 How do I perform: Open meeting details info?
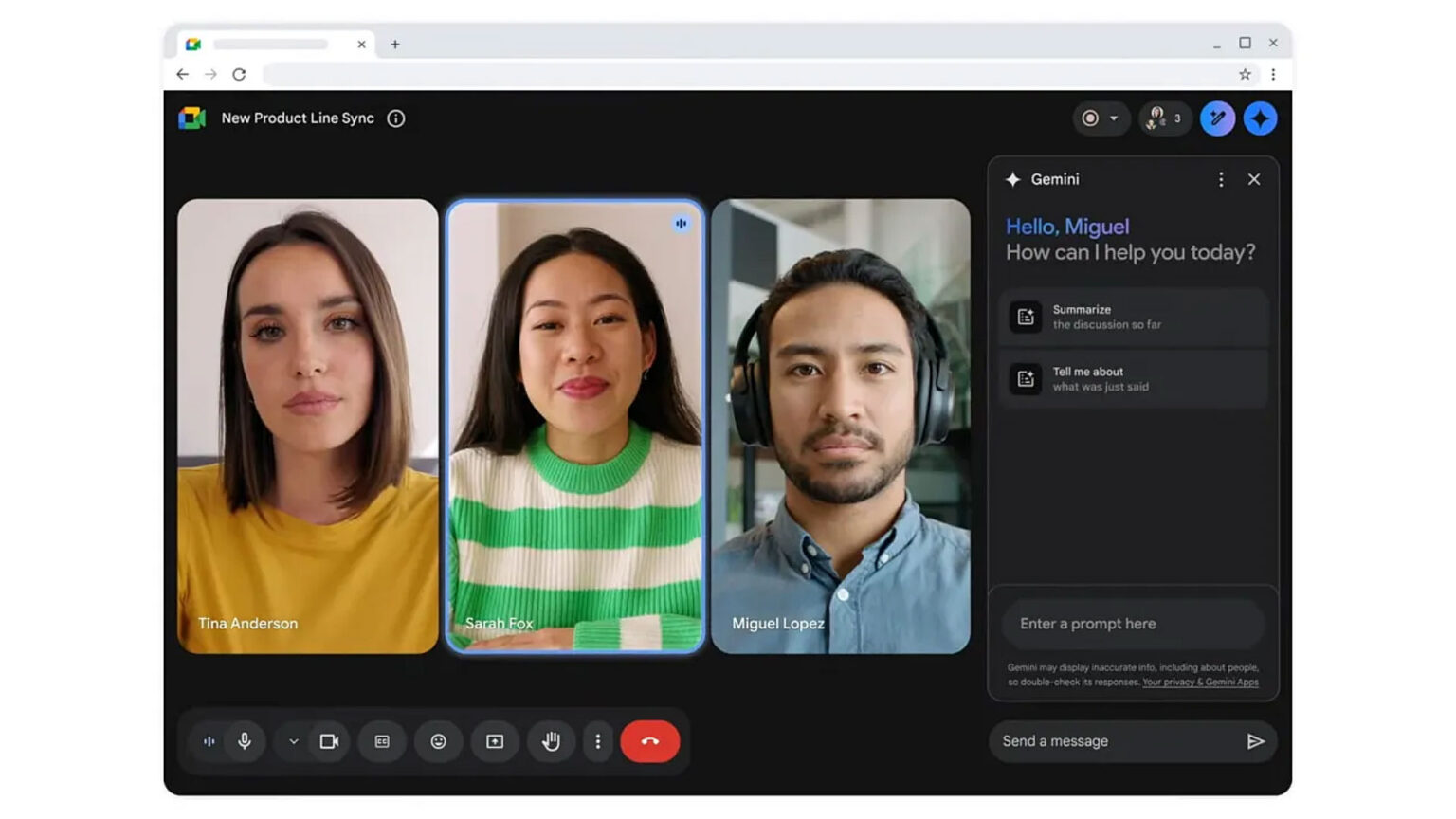[395, 118]
